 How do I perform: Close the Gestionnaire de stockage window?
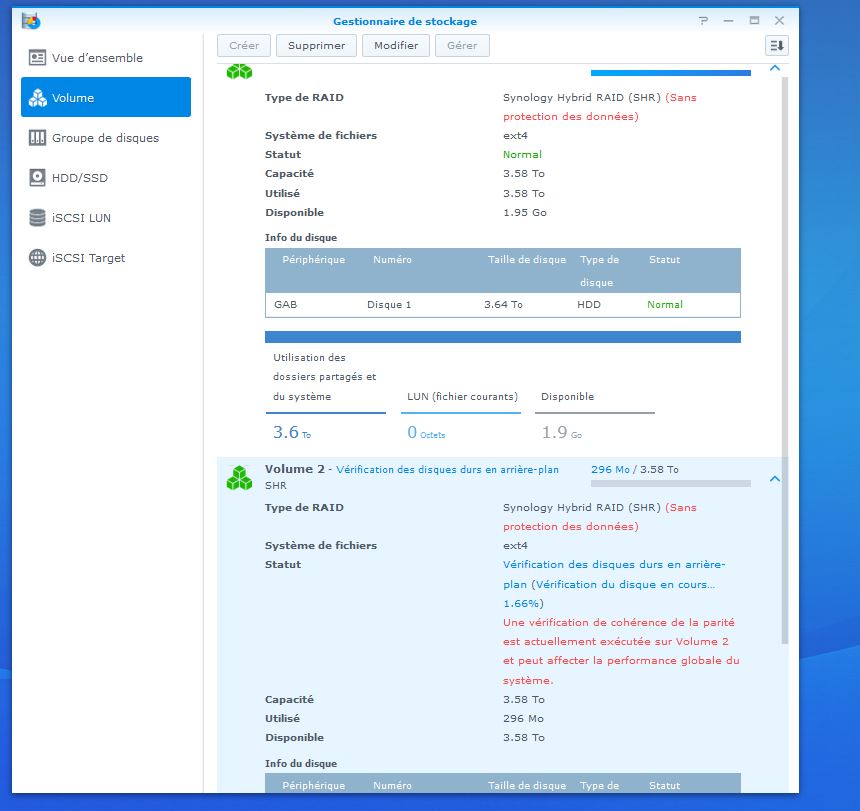point(779,21)
